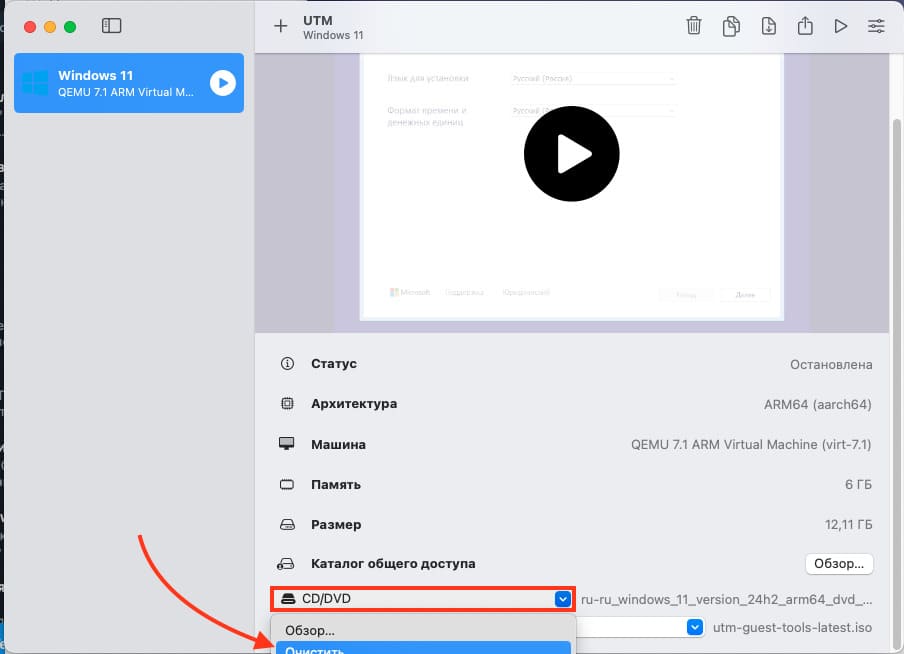Run the VM from the toolbar play icon
904x654 pixels.
click(841, 26)
